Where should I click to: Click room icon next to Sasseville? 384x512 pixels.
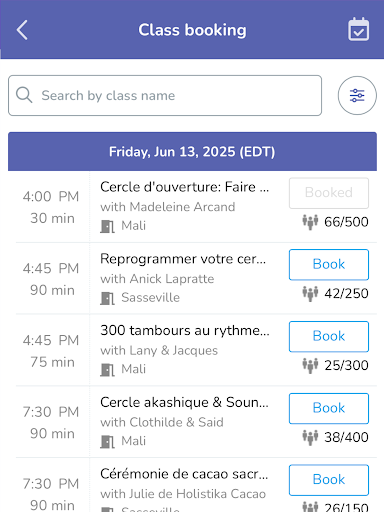(x=107, y=298)
